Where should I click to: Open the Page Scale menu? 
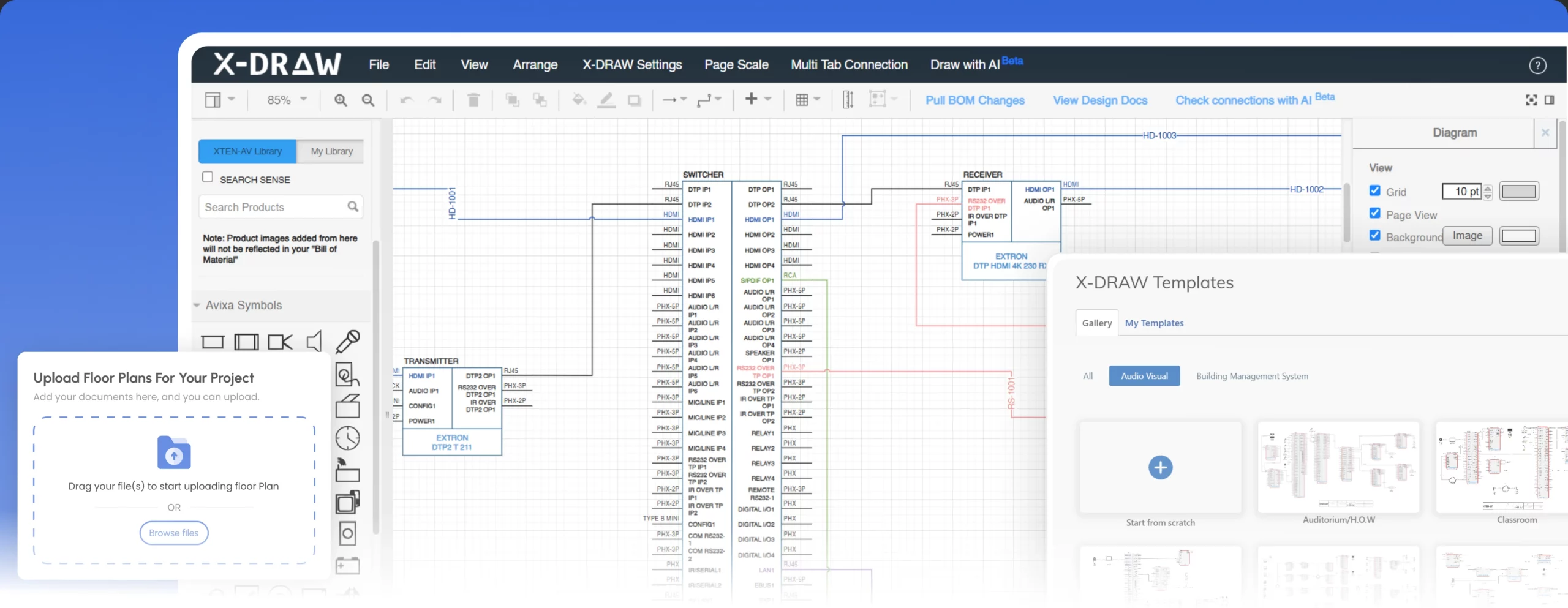pyautogui.click(x=736, y=65)
